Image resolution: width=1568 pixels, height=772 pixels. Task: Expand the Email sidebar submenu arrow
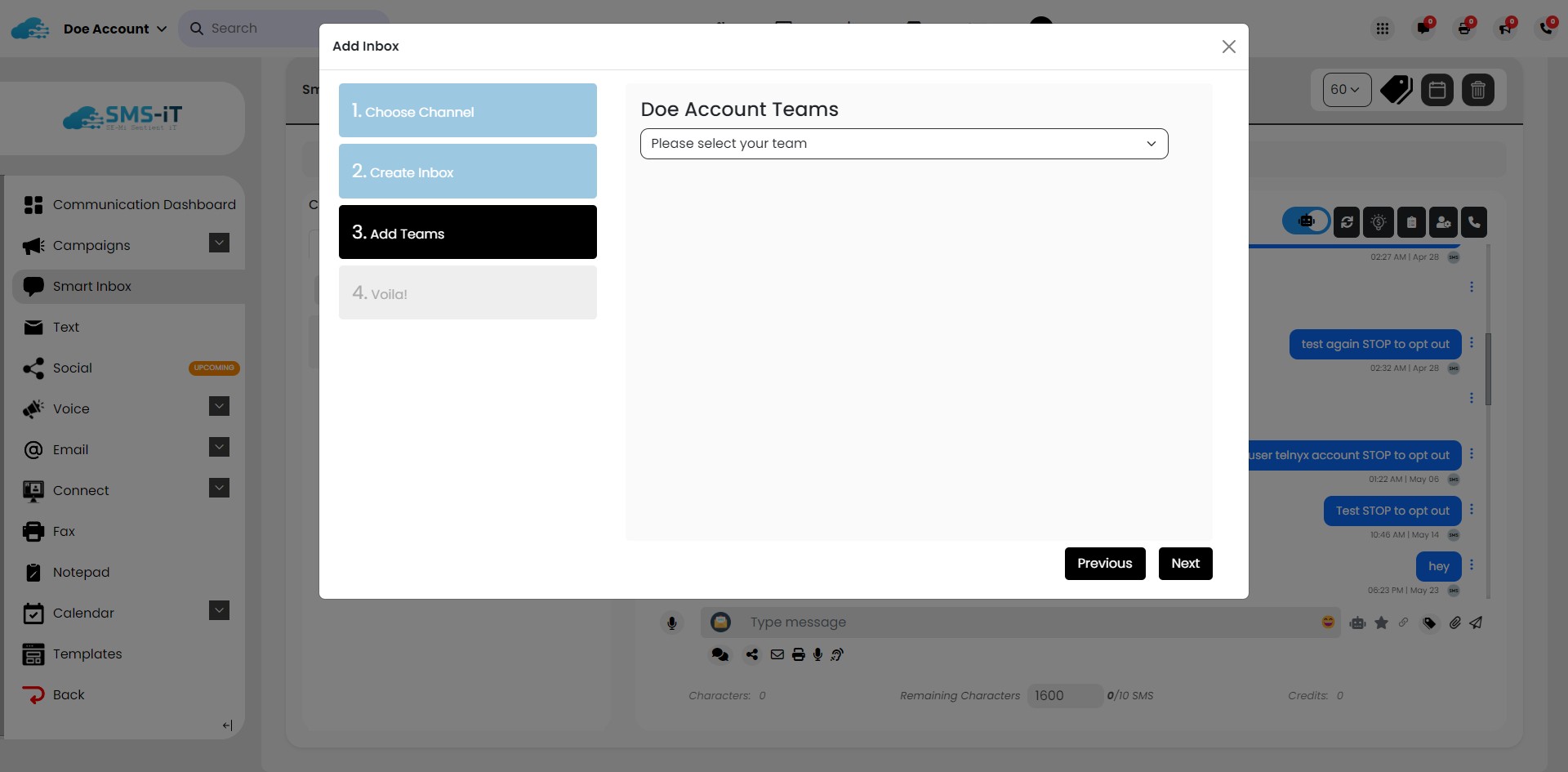click(x=219, y=447)
